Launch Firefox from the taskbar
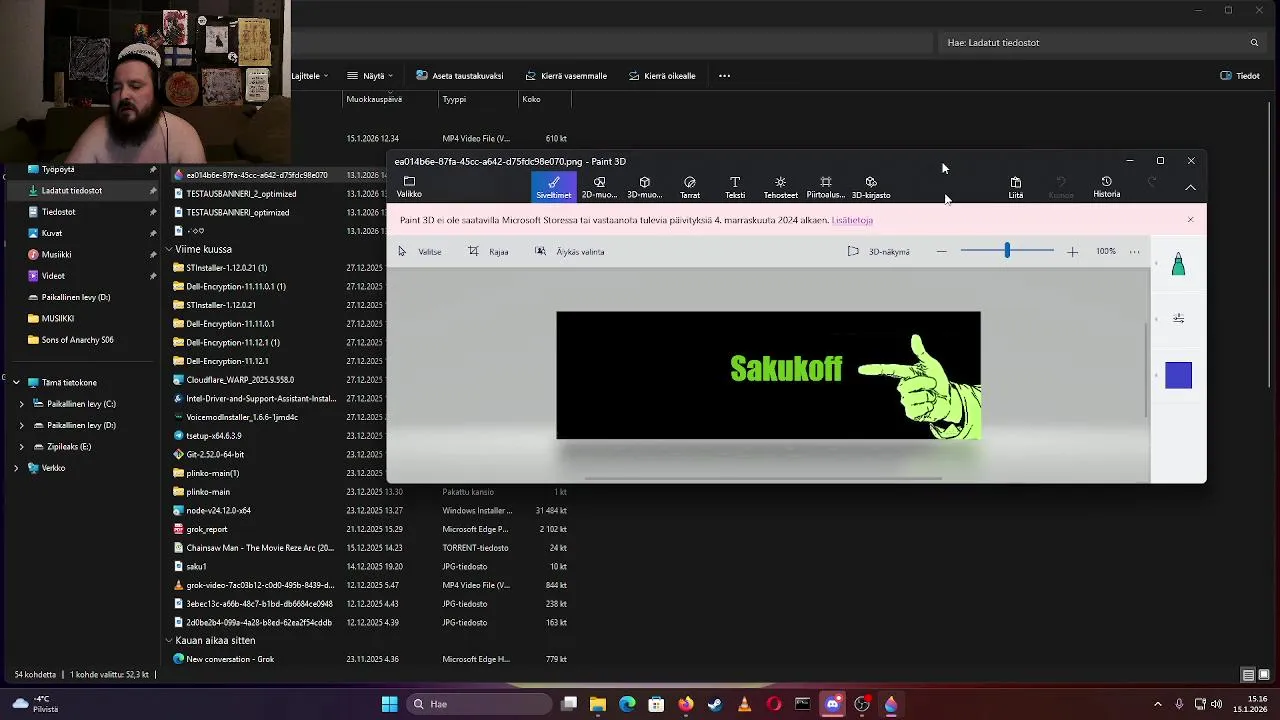1280x720 pixels. pyautogui.click(x=685, y=704)
